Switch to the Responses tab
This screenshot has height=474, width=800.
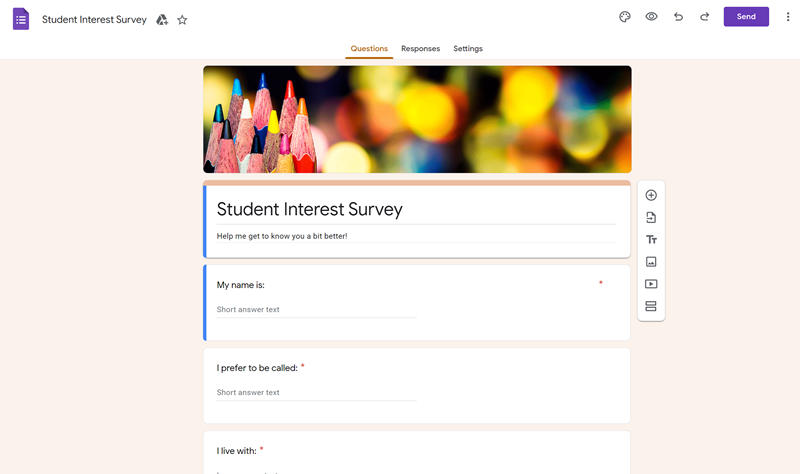[420, 48]
